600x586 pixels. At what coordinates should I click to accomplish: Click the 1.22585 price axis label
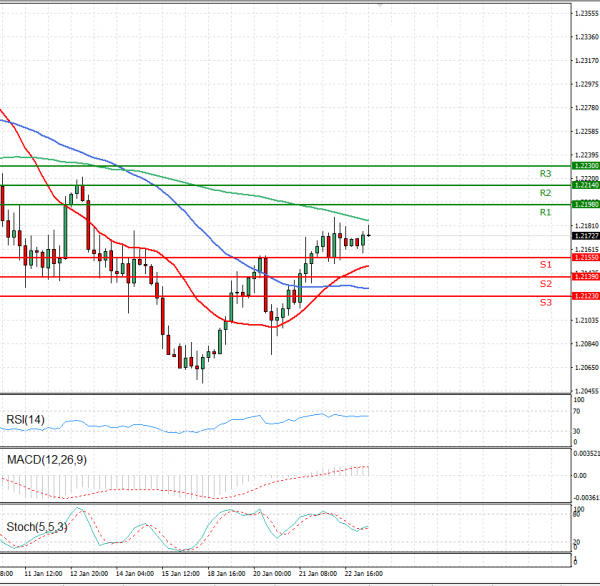click(x=587, y=131)
